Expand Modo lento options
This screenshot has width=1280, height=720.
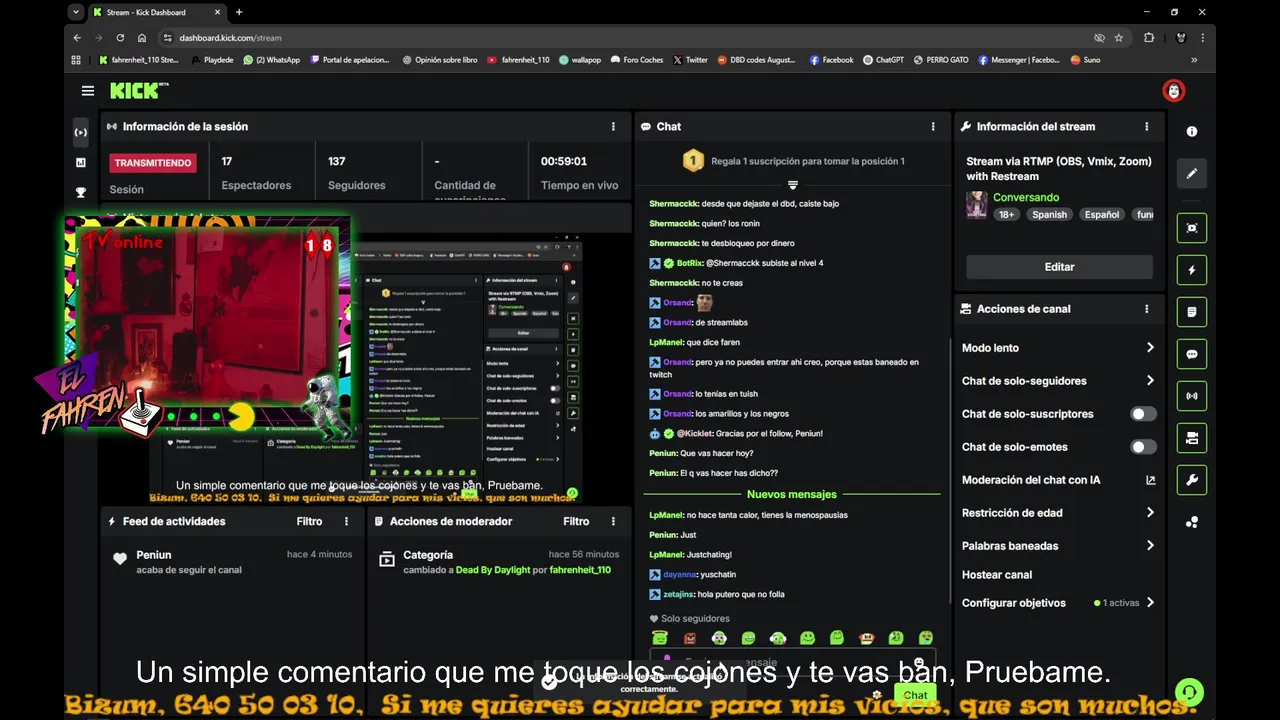[1150, 348]
